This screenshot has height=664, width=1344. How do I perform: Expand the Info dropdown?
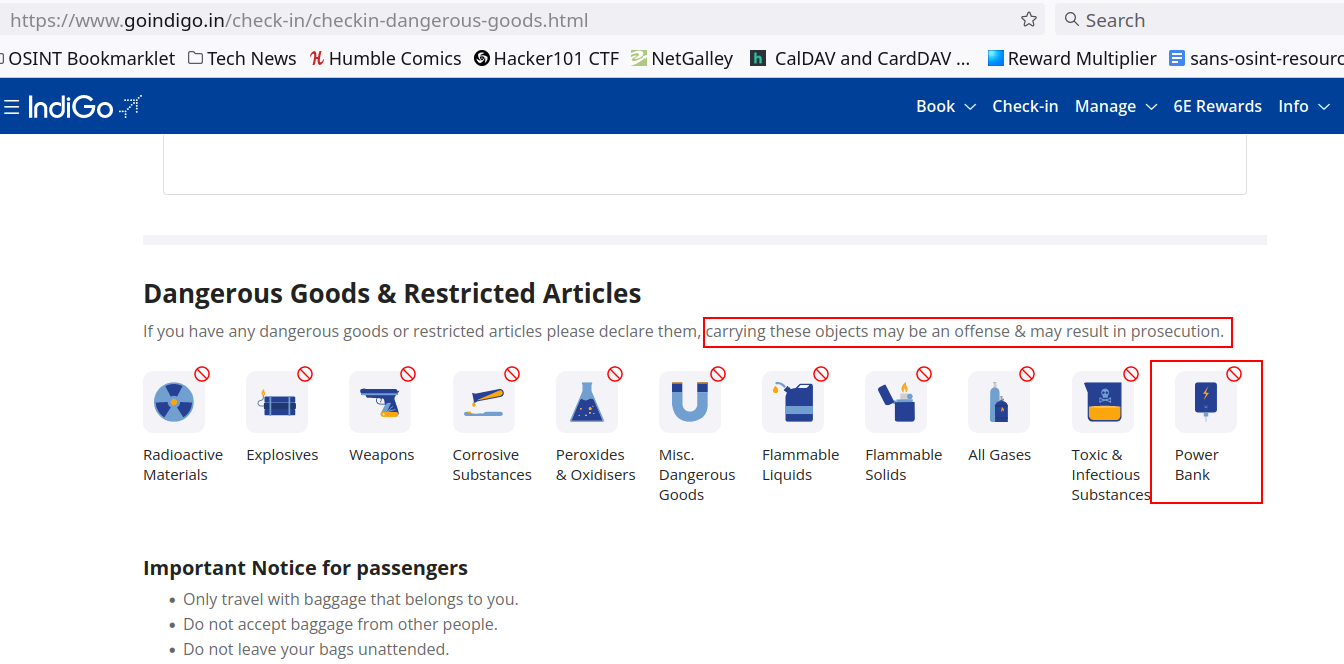pyautogui.click(x=1302, y=106)
